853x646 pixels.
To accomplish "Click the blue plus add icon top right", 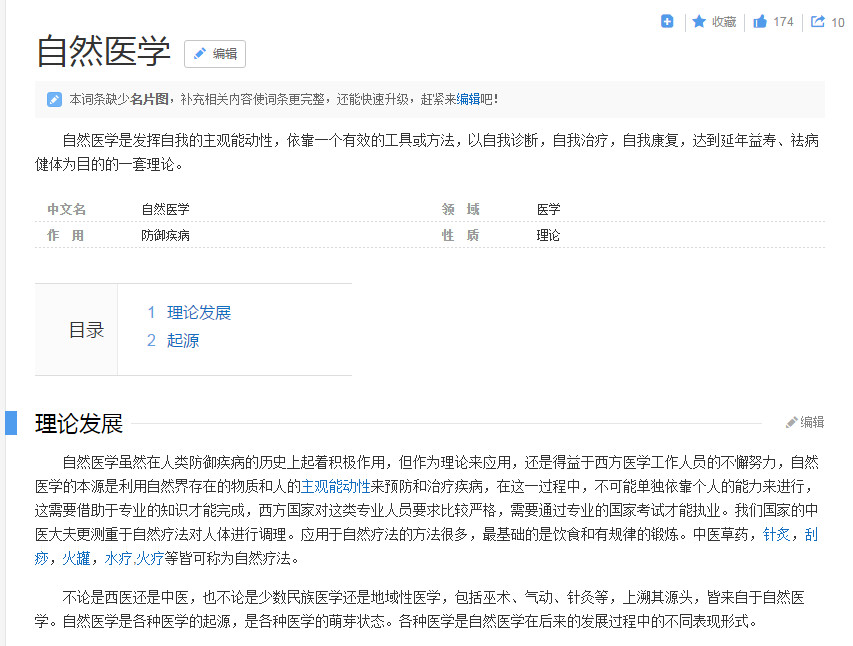I will click(667, 20).
